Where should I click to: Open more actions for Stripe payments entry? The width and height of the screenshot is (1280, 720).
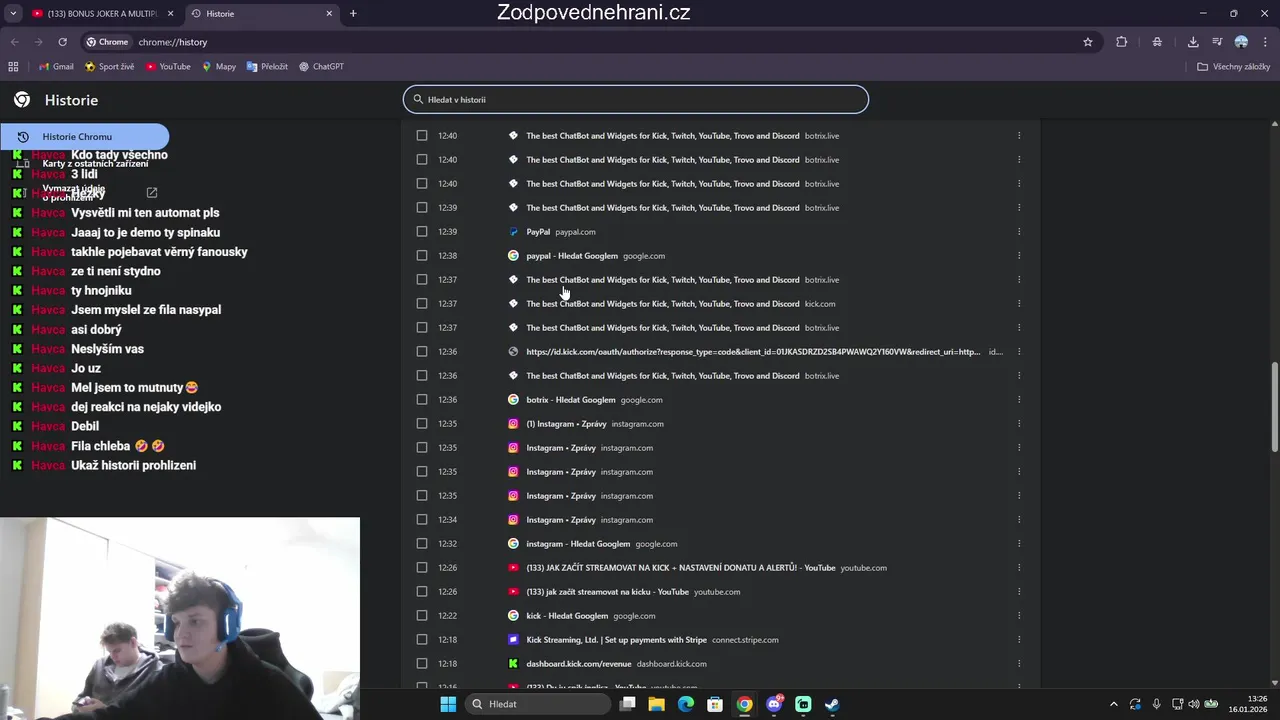click(1019, 640)
